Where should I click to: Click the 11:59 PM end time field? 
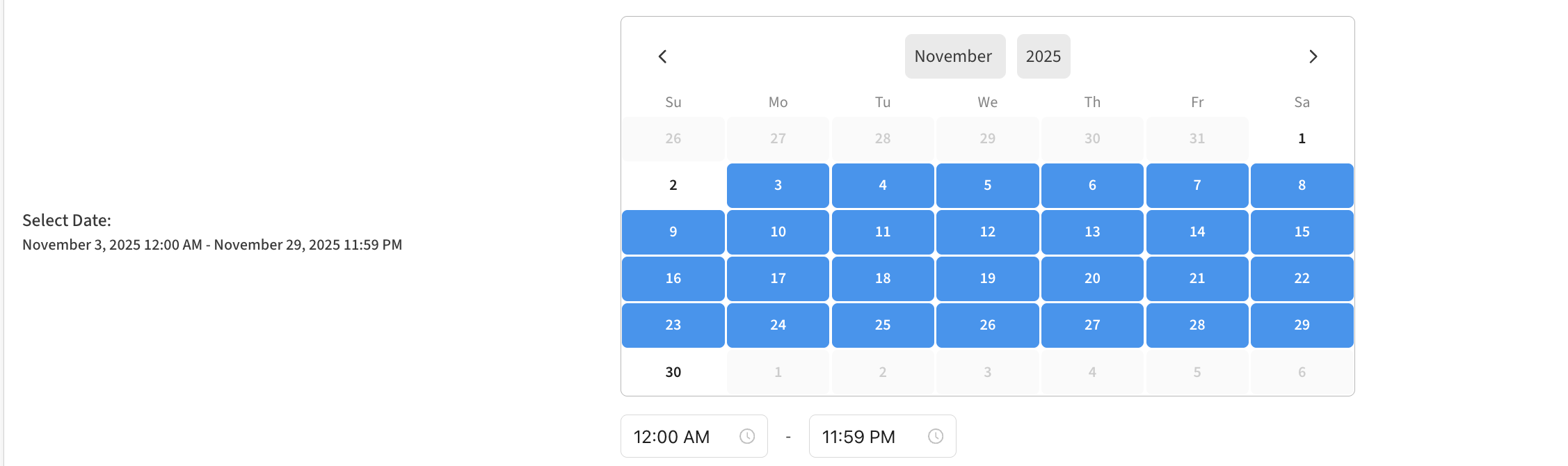pyautogui.click(x=858, y=436)
